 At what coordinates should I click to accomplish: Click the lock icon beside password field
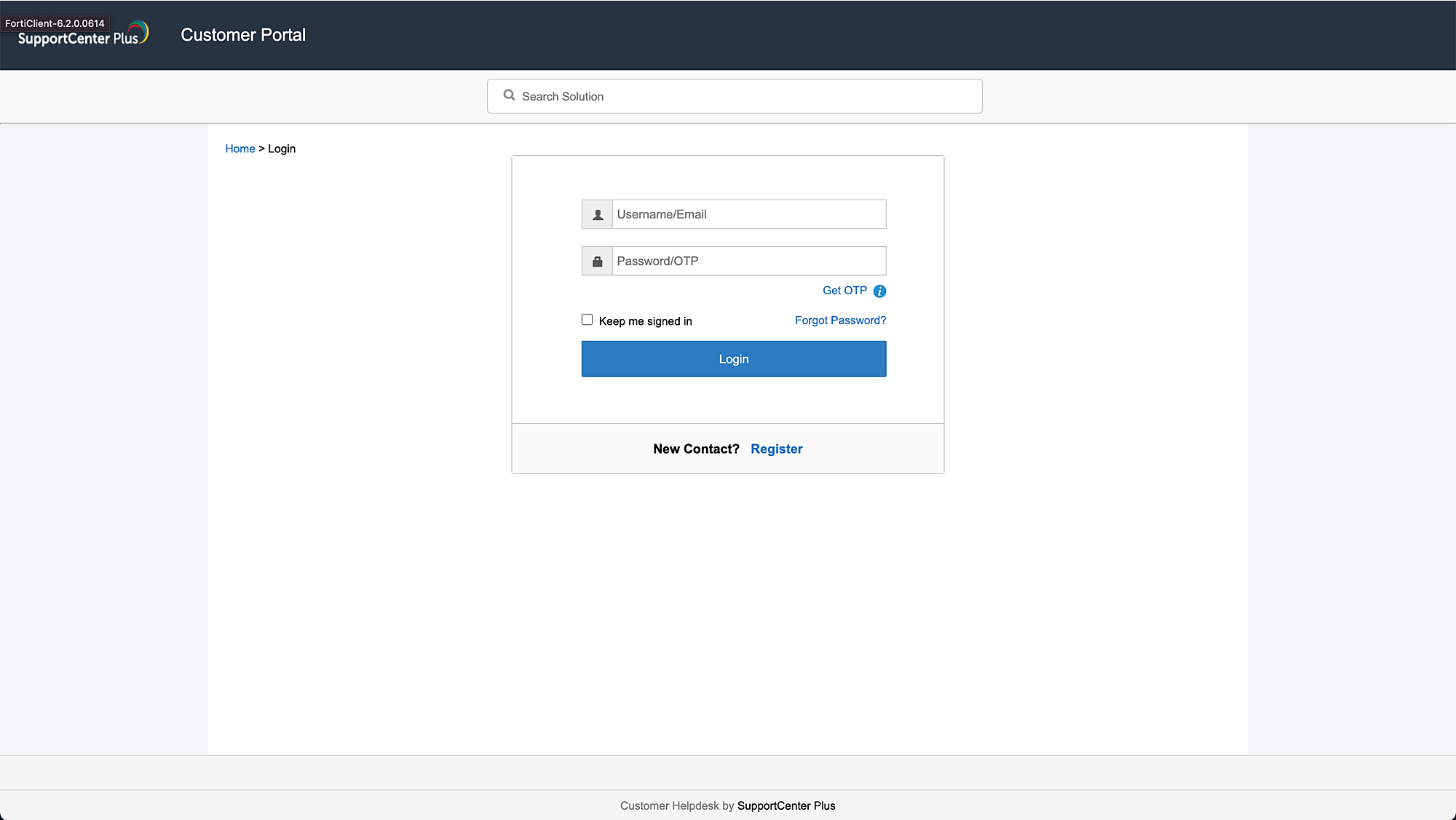click(x=597, y=261)
